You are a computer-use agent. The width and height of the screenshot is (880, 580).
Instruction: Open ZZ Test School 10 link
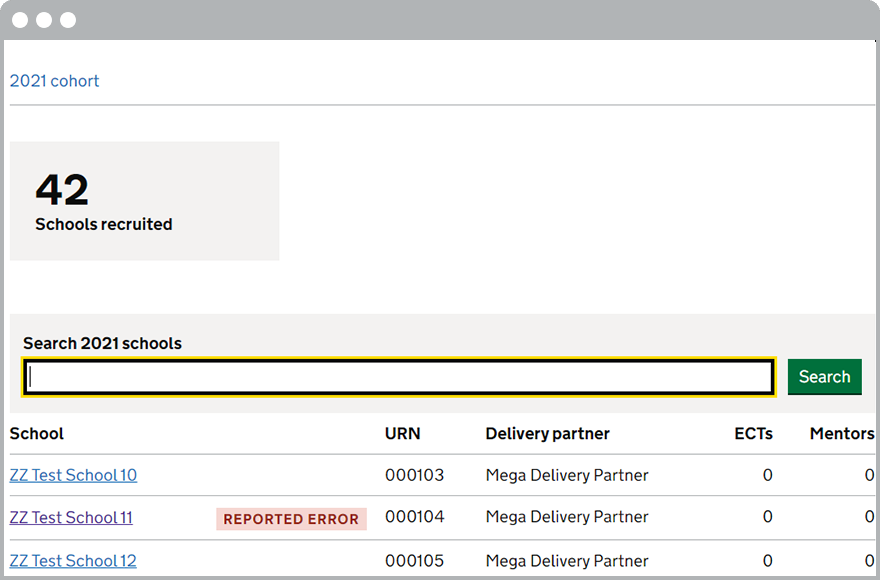(x=73, y=475)
